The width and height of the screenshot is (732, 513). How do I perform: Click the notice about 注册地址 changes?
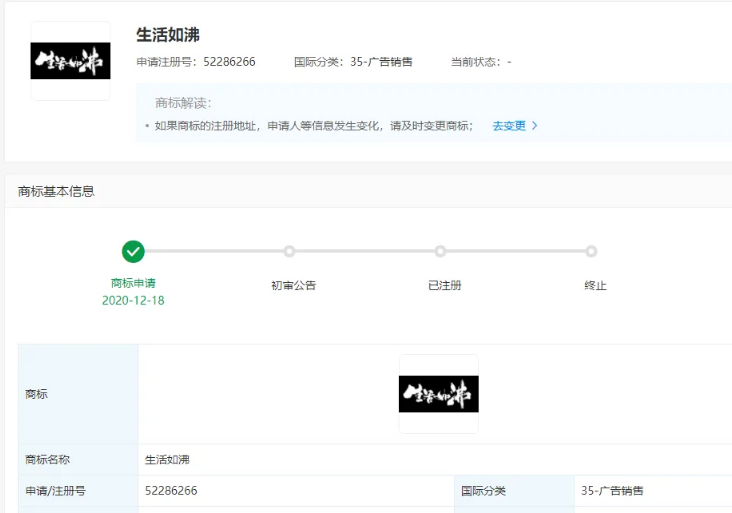click(x=314, y=126)
